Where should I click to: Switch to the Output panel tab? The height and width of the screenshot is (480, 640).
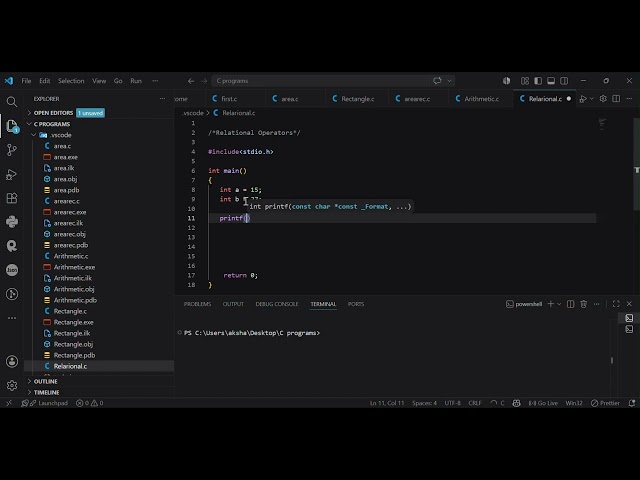[233, 304]
